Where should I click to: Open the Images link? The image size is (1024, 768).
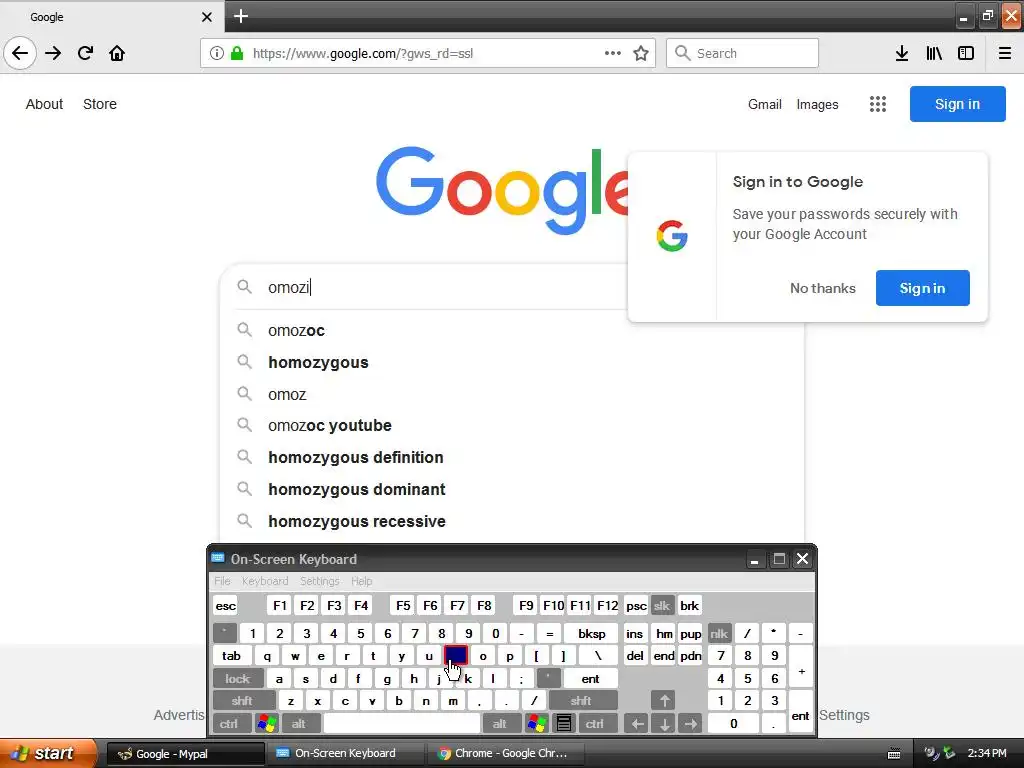pos(817,104)
